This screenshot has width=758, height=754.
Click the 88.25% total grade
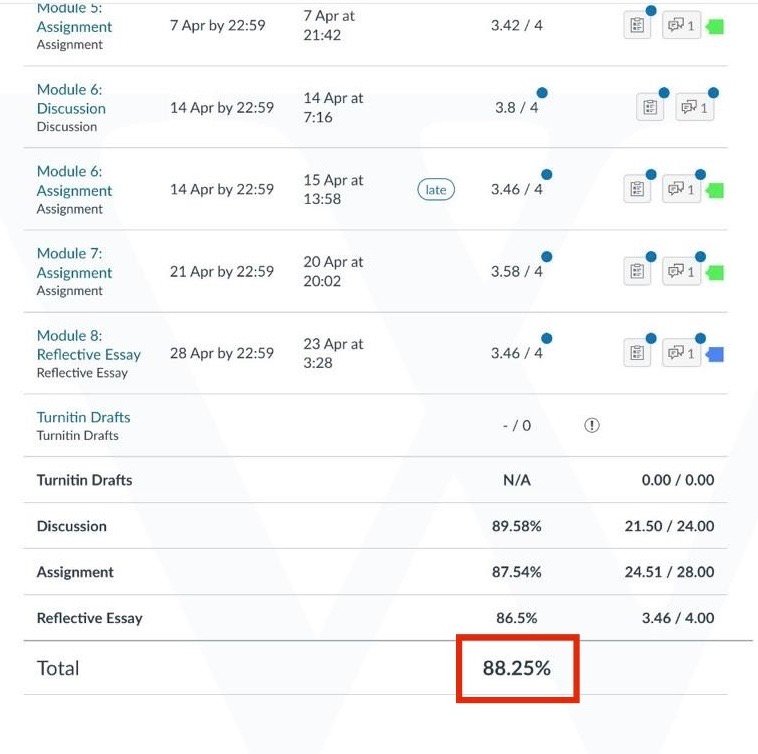click(x=517, y=668)
